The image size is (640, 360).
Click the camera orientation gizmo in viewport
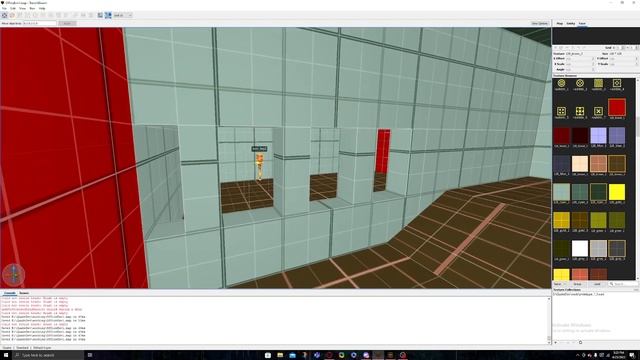(13, 274)
